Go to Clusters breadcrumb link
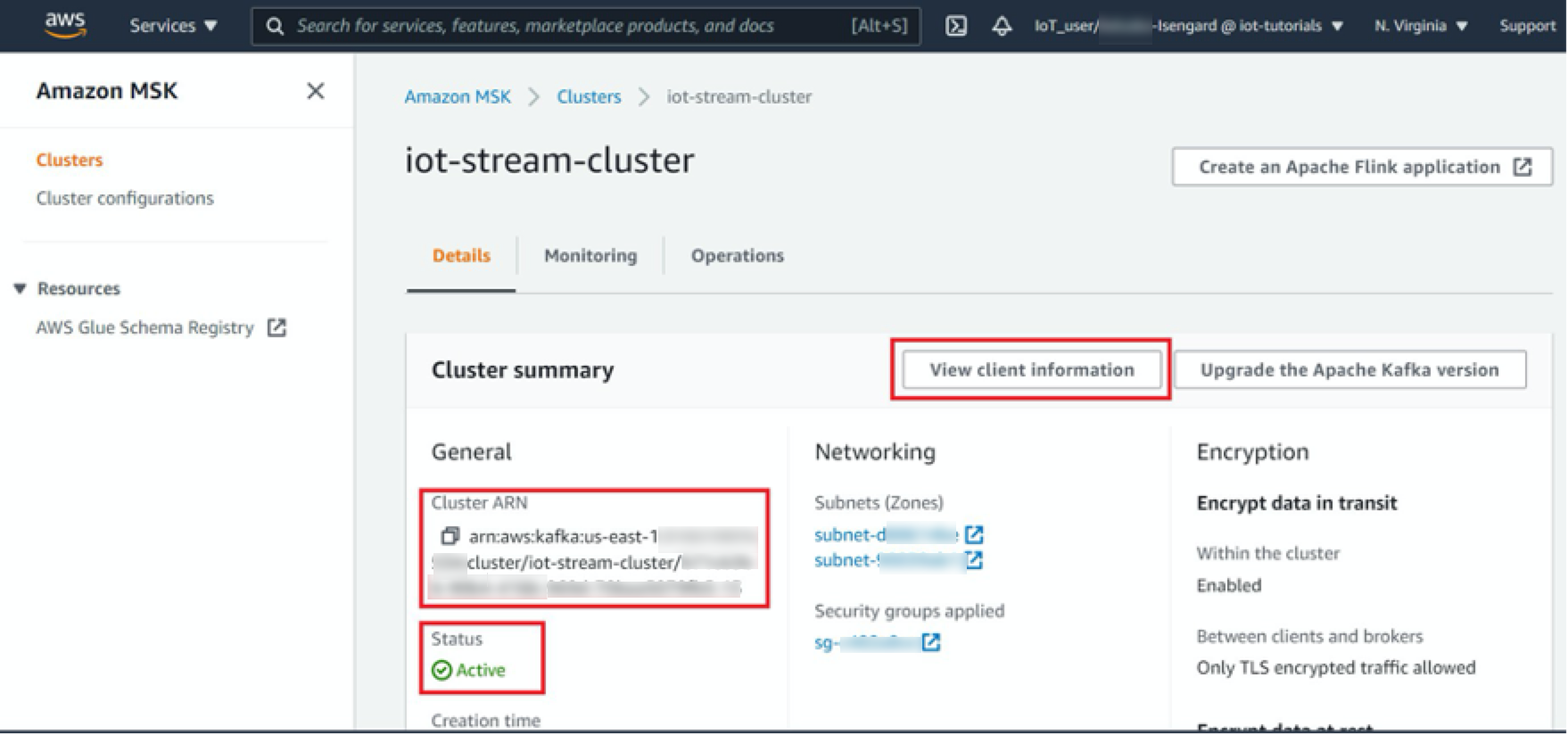Image resolution: width=1568 pixels, height=735 pixels. pos(589,96)
